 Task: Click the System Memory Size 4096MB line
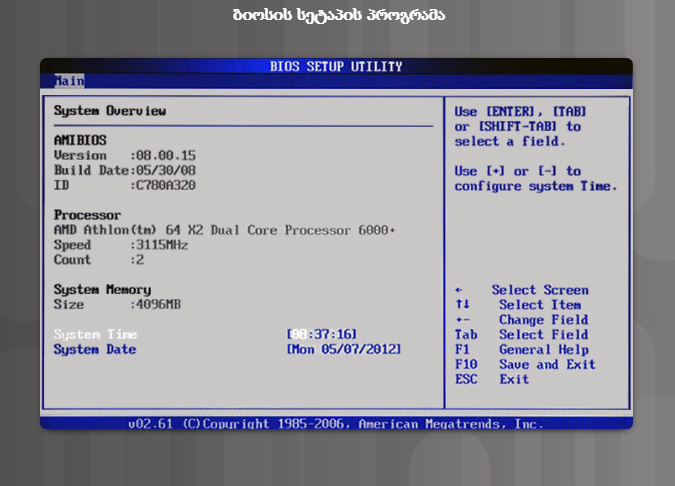118,304
